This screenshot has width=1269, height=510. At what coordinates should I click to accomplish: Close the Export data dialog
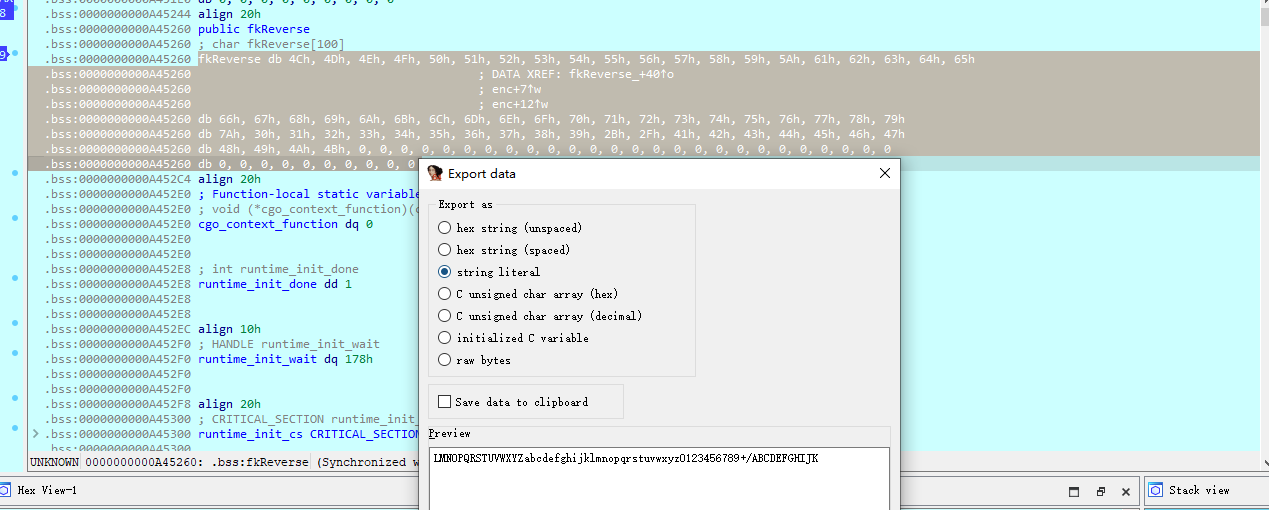(884, 173)
